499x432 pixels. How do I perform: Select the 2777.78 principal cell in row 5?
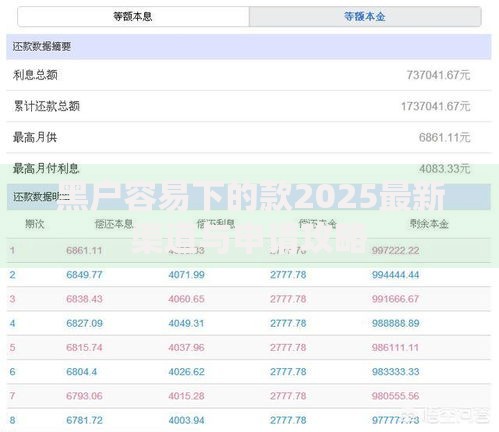coord(288,347)
